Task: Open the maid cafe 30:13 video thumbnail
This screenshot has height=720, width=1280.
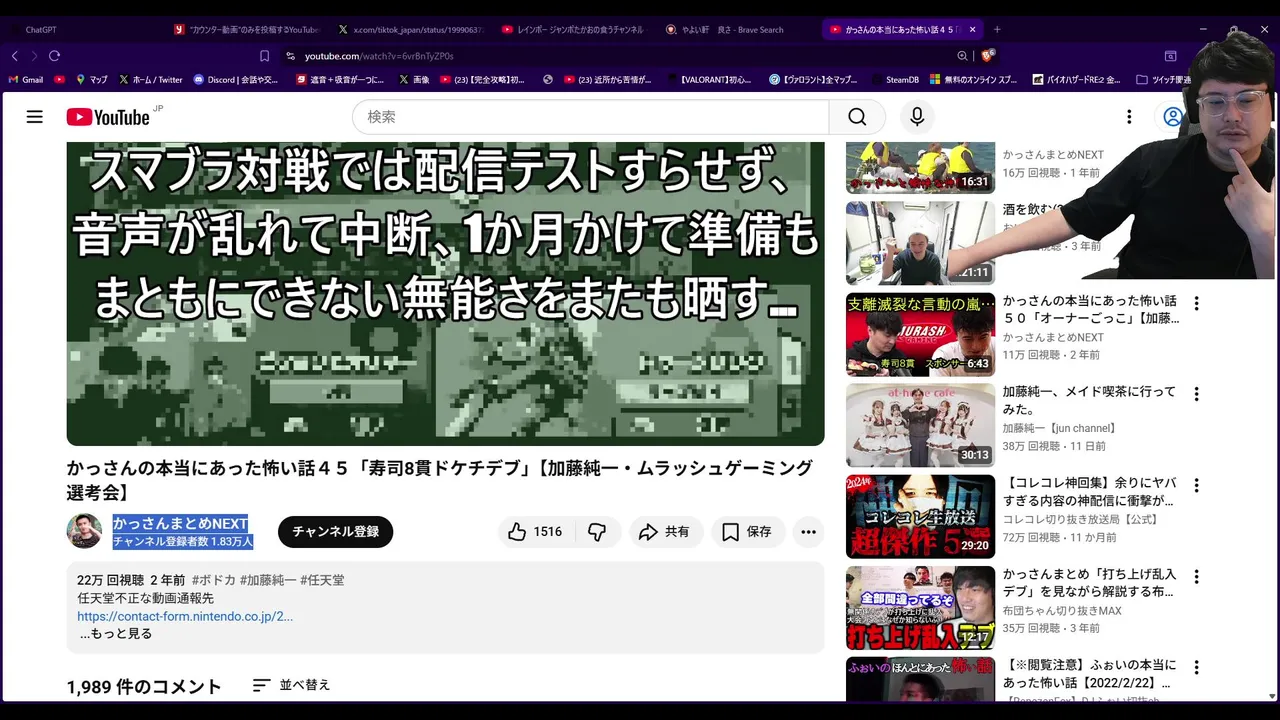Action: (920, 425)
